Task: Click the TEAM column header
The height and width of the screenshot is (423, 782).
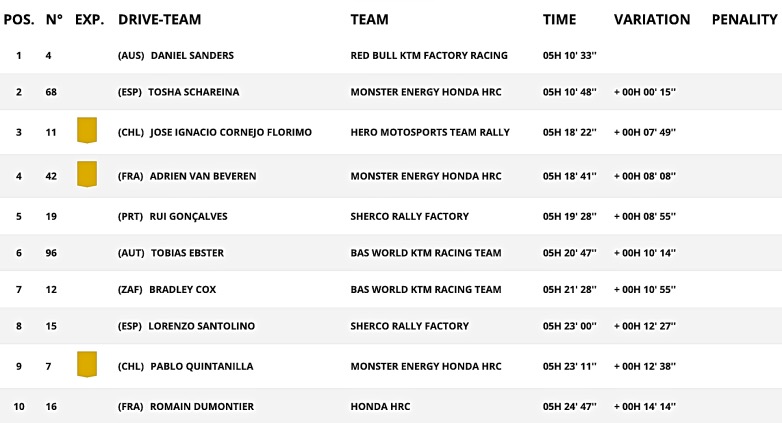Action: (369, 20)
